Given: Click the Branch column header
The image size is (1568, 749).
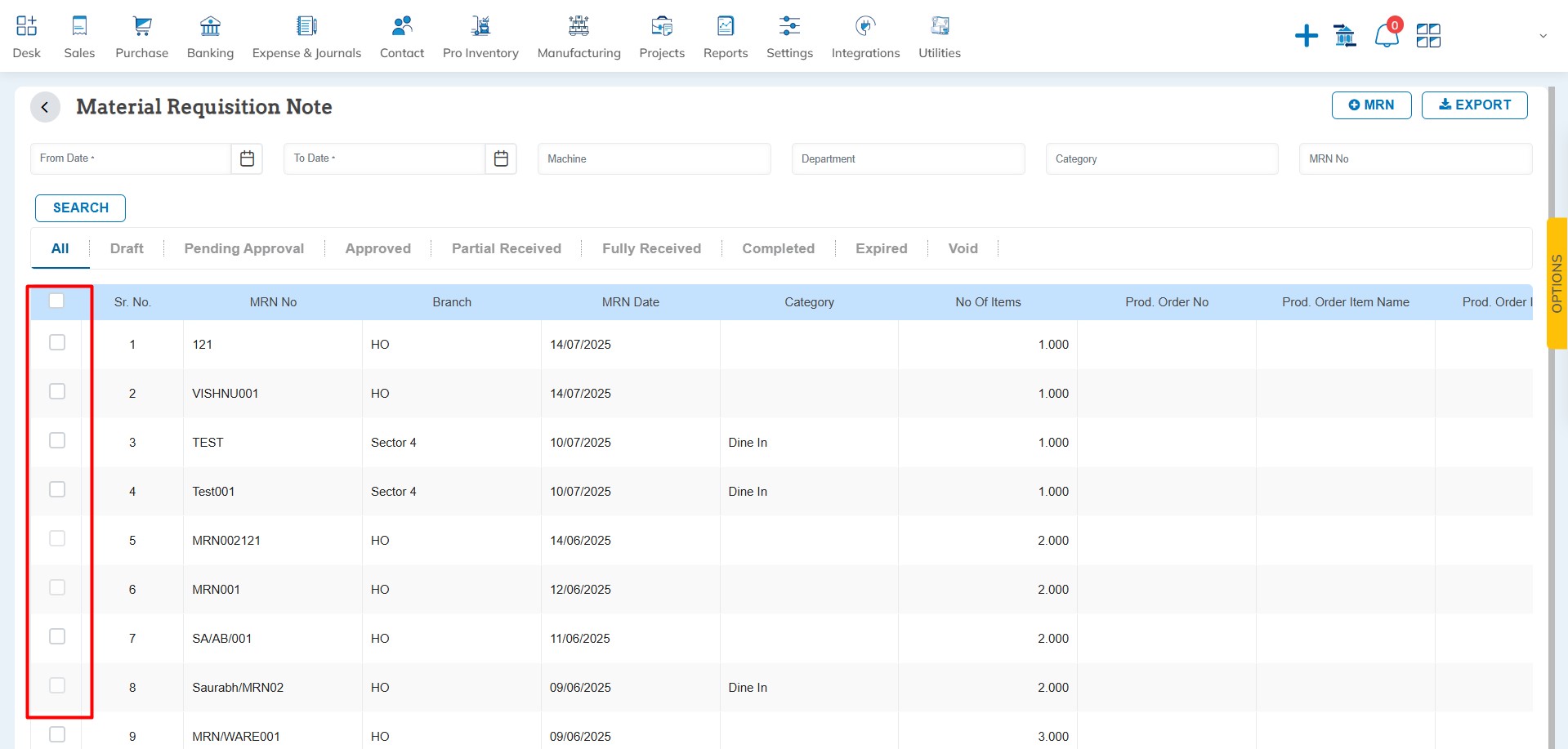Looking at the screenshot, I should [x=452, y=302].
